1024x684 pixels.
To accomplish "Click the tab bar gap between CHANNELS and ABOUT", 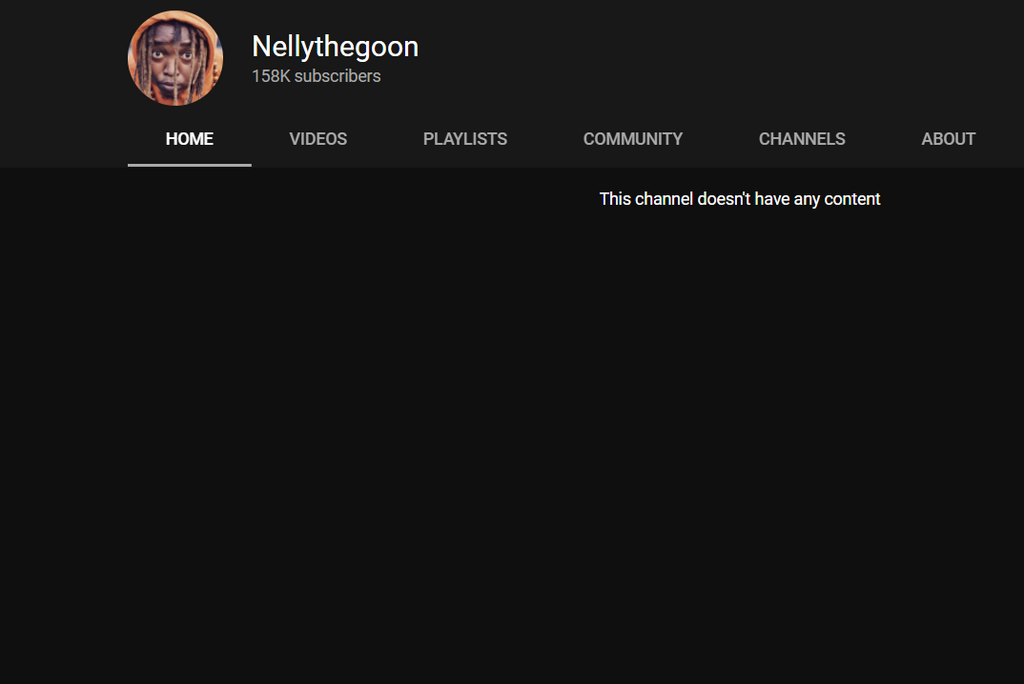I will click(x=883, y=139).
